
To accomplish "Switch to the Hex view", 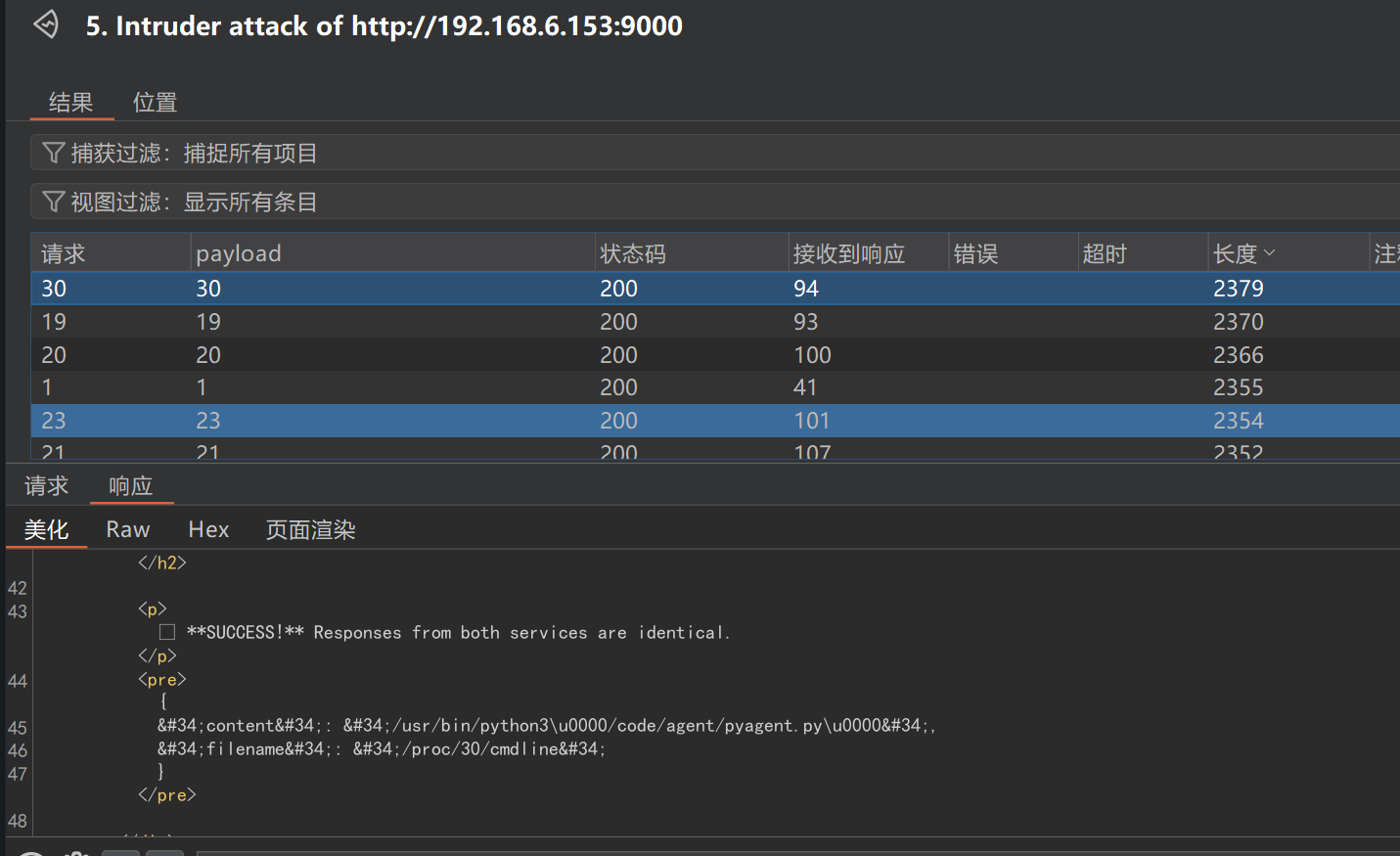I will [x=208, y=529].
